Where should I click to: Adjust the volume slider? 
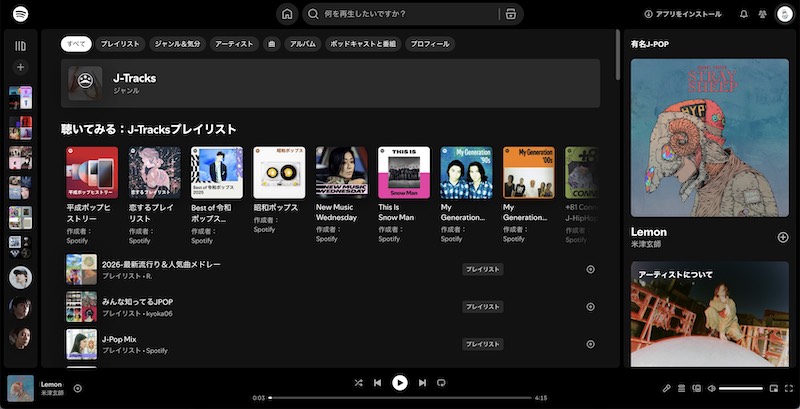coord(741,388)
